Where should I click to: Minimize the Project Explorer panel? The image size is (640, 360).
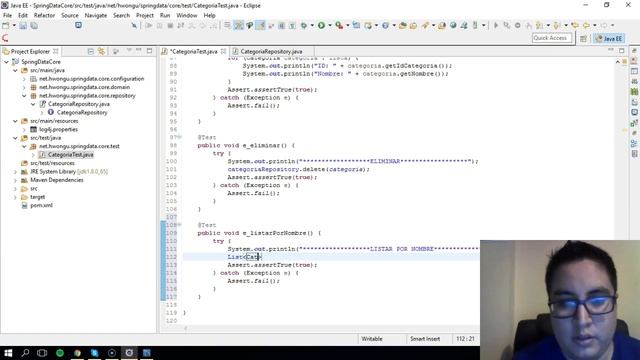tap(139, 51)
